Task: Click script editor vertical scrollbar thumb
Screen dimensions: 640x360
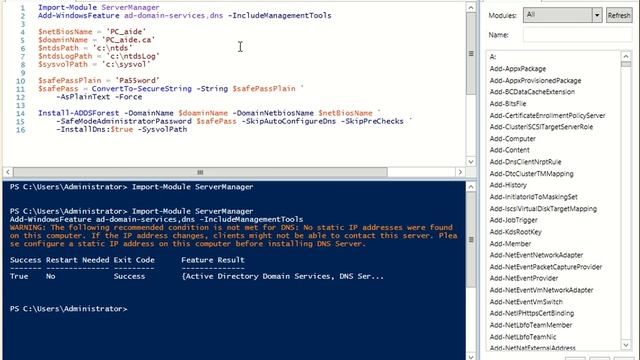Action: pos(471,53)
